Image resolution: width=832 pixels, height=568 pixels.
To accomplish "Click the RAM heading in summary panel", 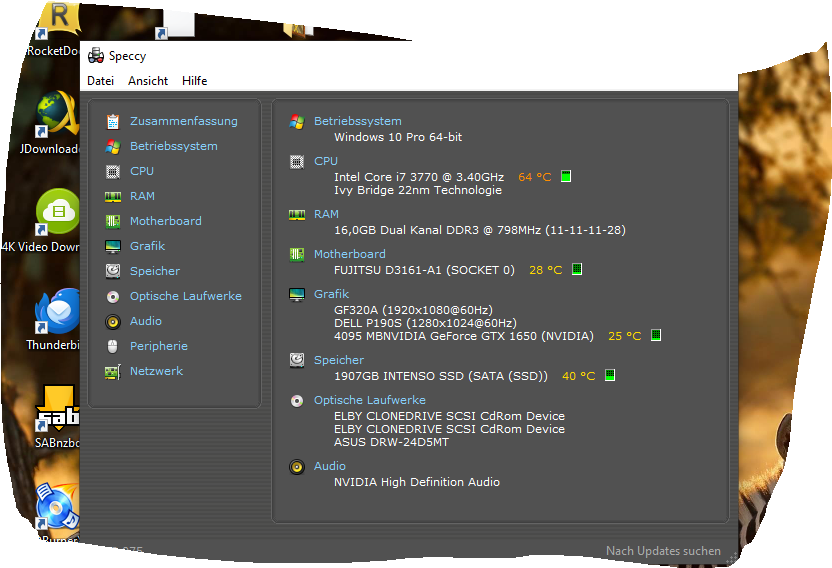I will pyautogui.click(x=326, y=214).
